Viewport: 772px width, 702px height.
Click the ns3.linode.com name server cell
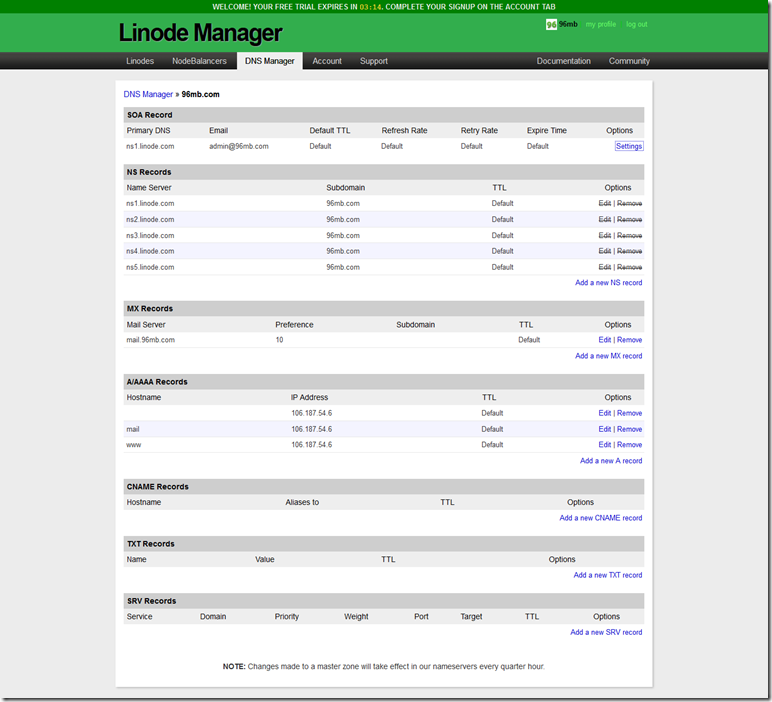pos(150,235)
